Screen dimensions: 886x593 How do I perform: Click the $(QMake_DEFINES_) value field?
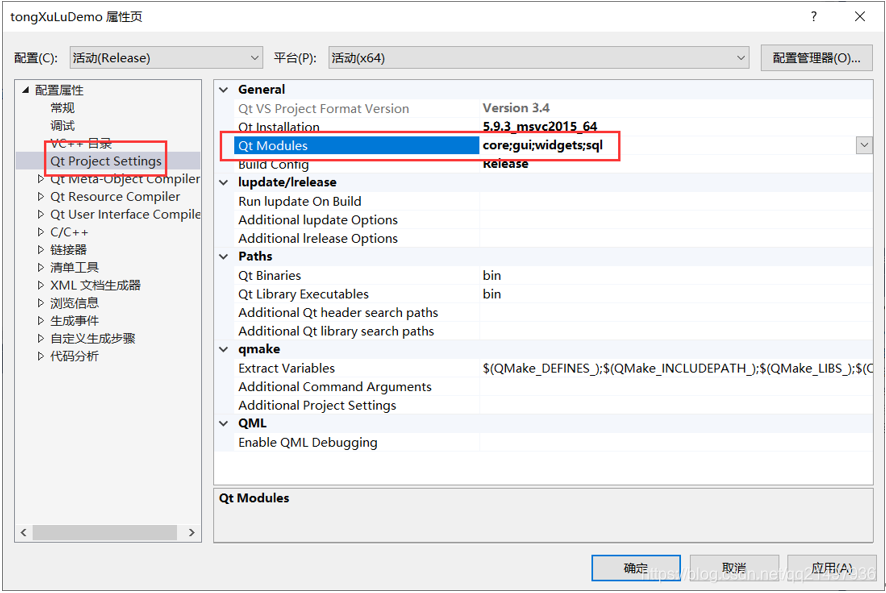click(x=677, y=368)
